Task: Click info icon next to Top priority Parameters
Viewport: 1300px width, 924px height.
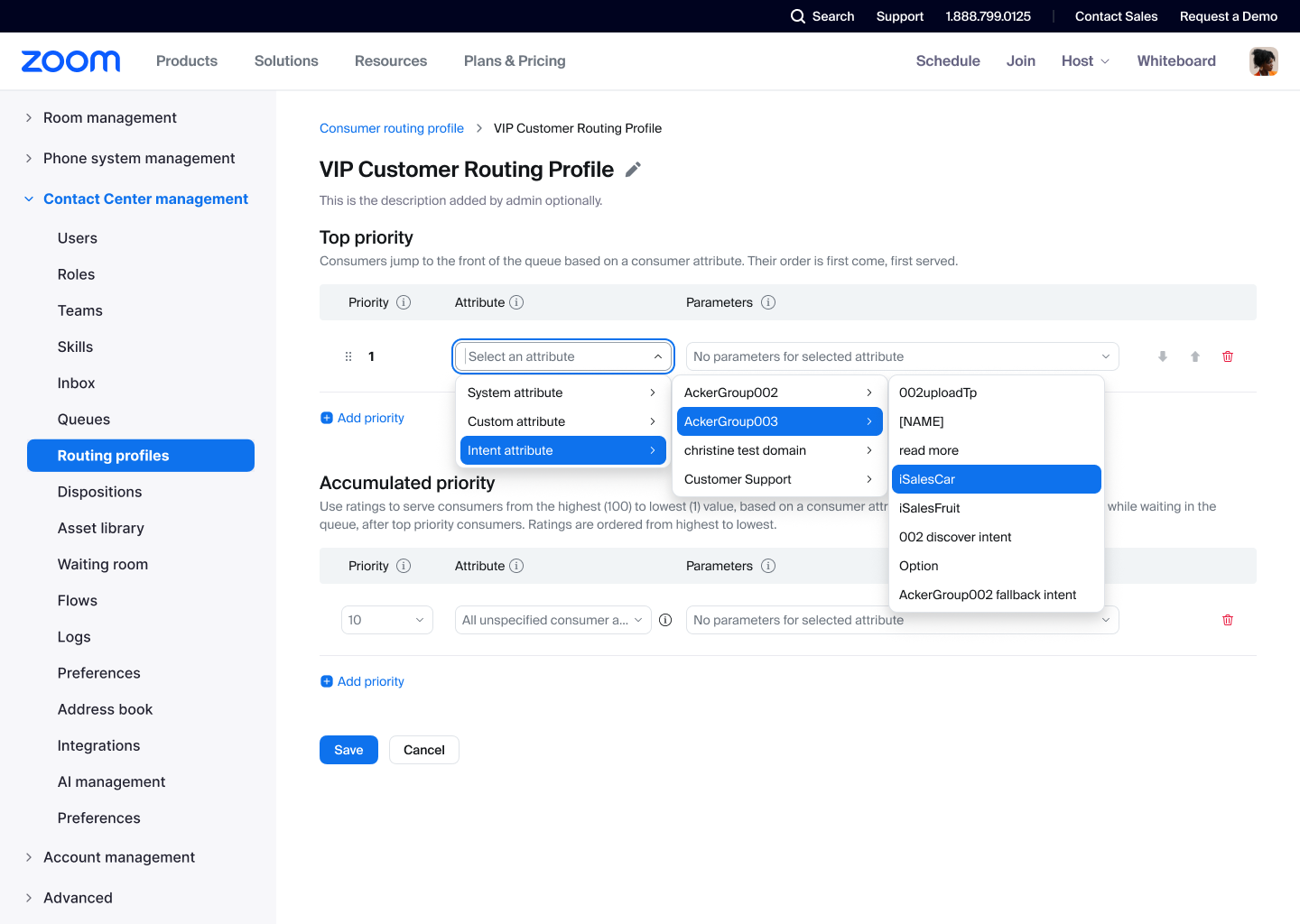Action: pyautogui.click(x=768, y=302)
